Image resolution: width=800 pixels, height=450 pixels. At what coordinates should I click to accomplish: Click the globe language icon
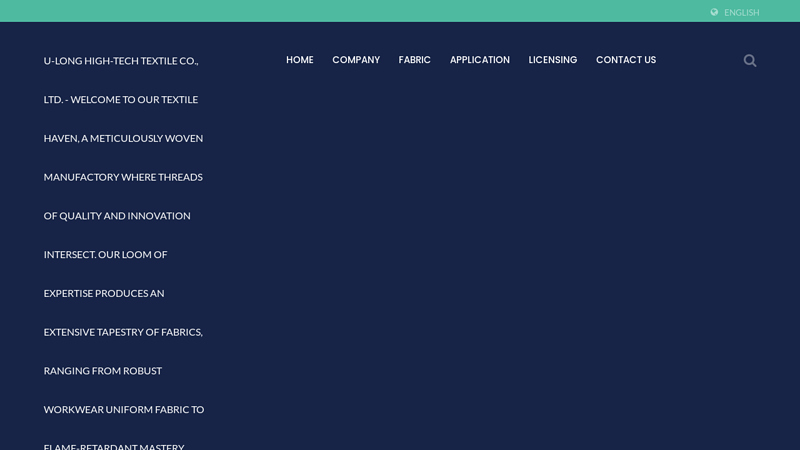[x=714, y=12]
